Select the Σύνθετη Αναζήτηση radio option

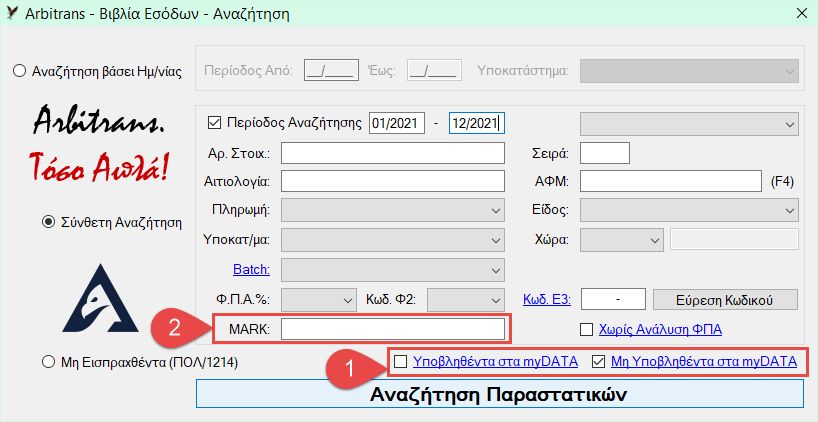[48, 223]
